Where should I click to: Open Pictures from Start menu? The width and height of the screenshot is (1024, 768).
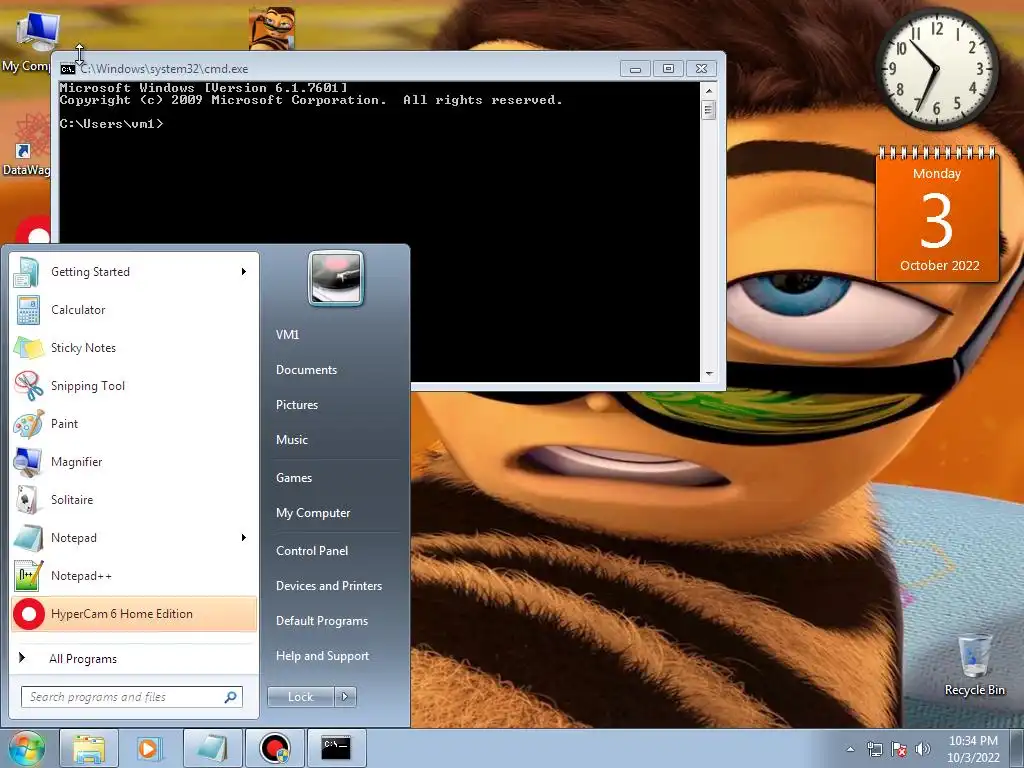(x=296, y=405)
